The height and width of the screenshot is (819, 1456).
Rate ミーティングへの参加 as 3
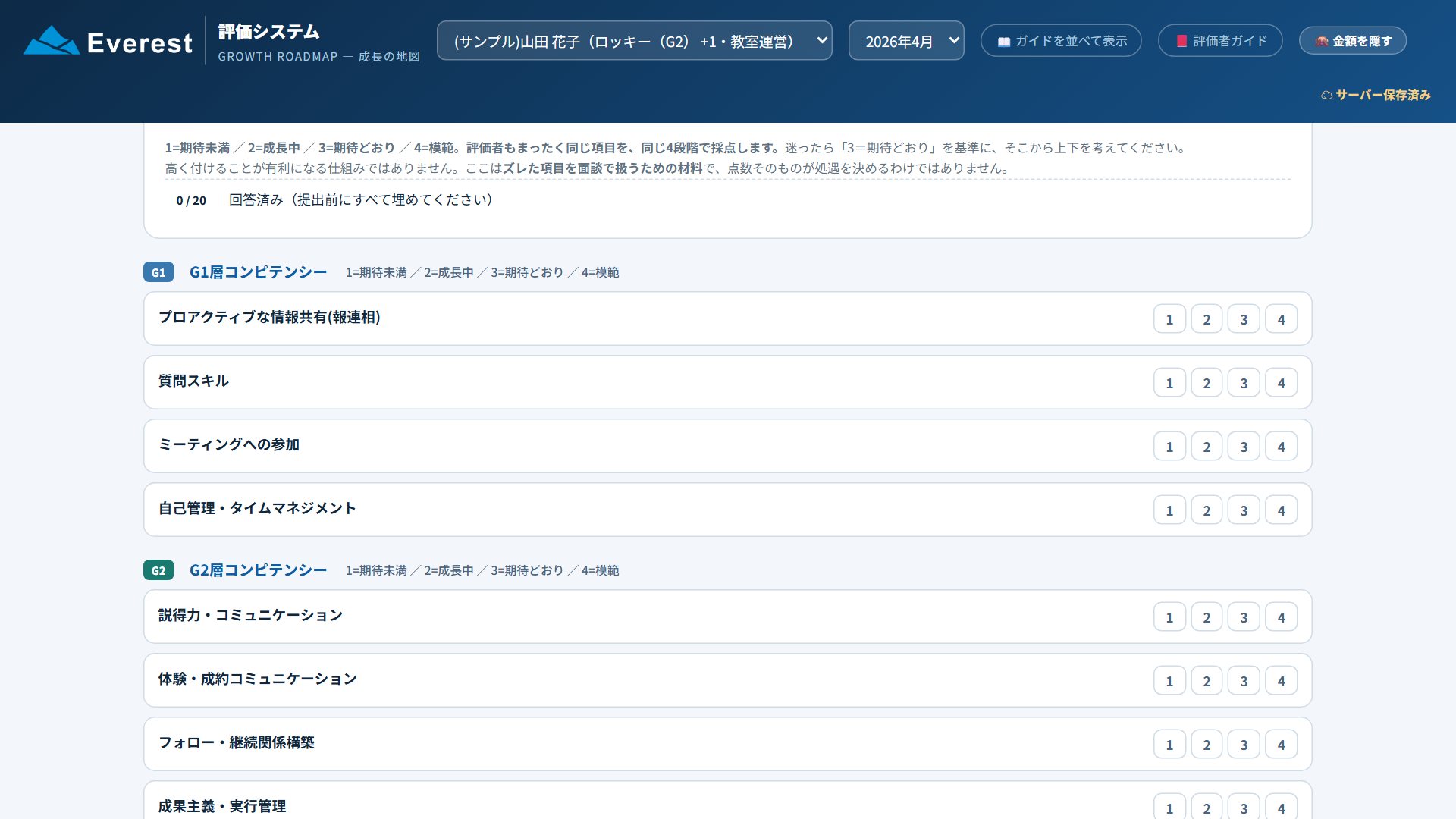click(x=1244, y=447)
